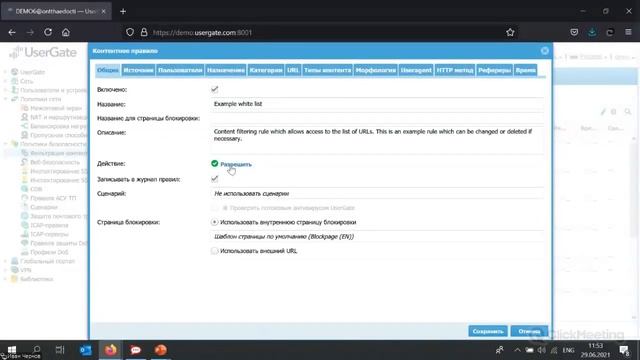
Task: Open the URL tab
Action: point(293,70)
